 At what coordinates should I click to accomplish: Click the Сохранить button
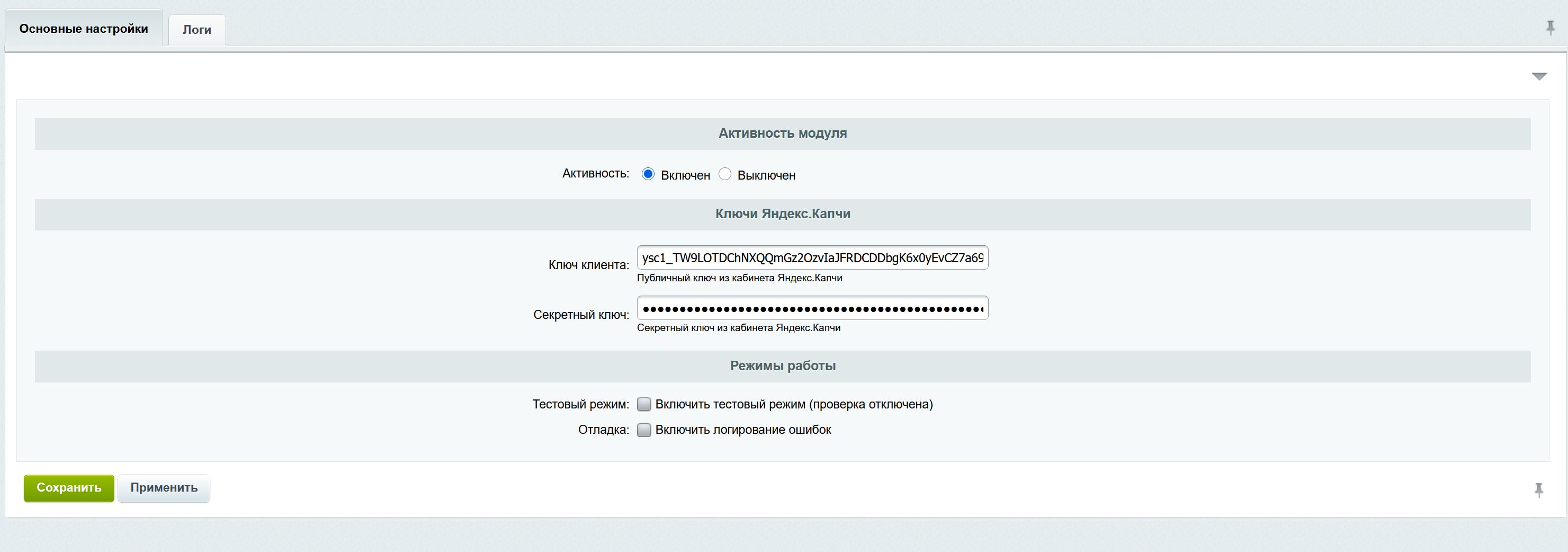(69, 488)
